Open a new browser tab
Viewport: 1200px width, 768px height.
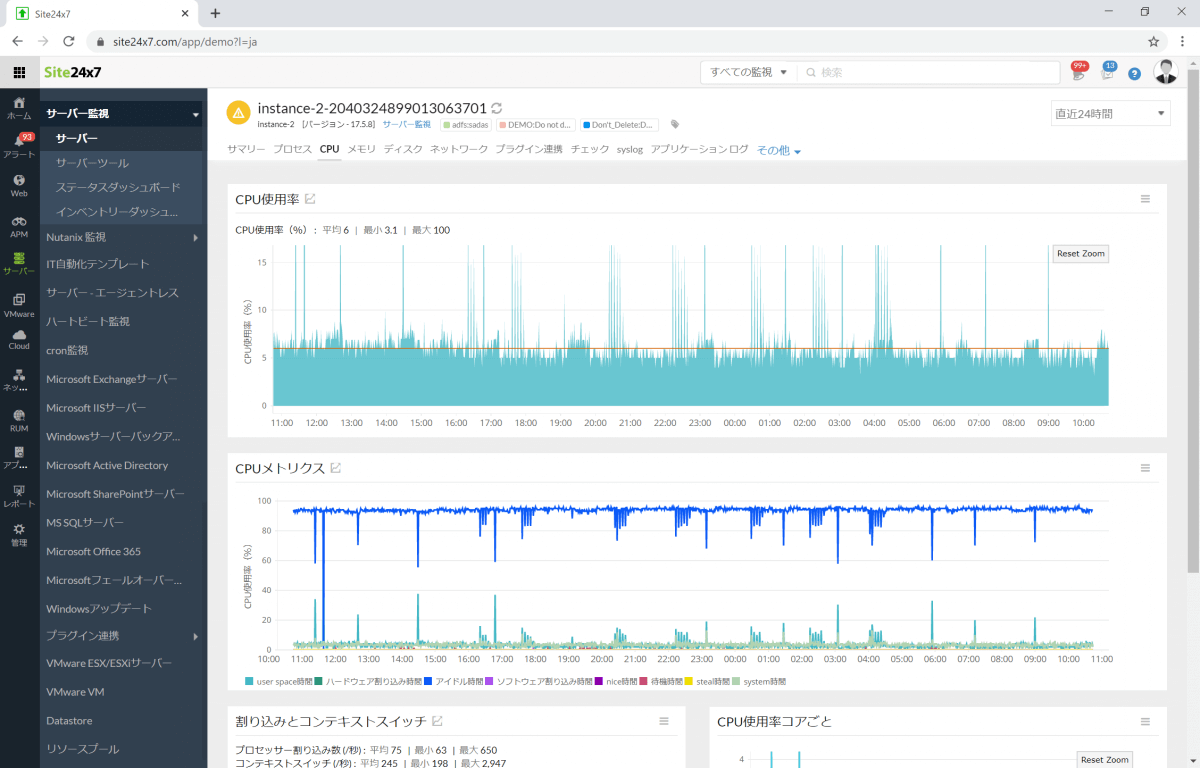tap(215, 13)
